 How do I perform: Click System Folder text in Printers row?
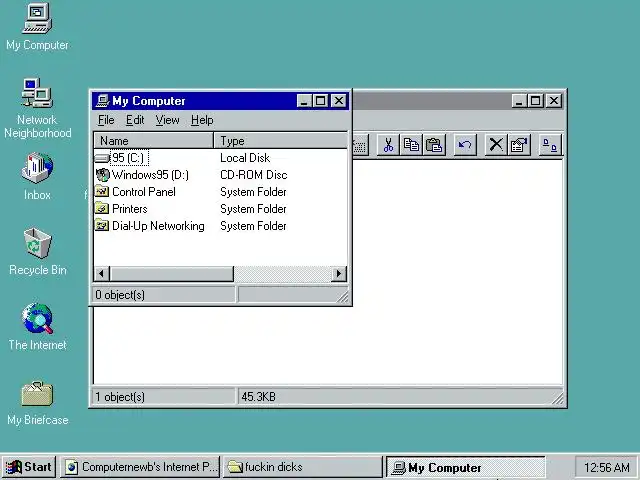(x=253, y=209)
